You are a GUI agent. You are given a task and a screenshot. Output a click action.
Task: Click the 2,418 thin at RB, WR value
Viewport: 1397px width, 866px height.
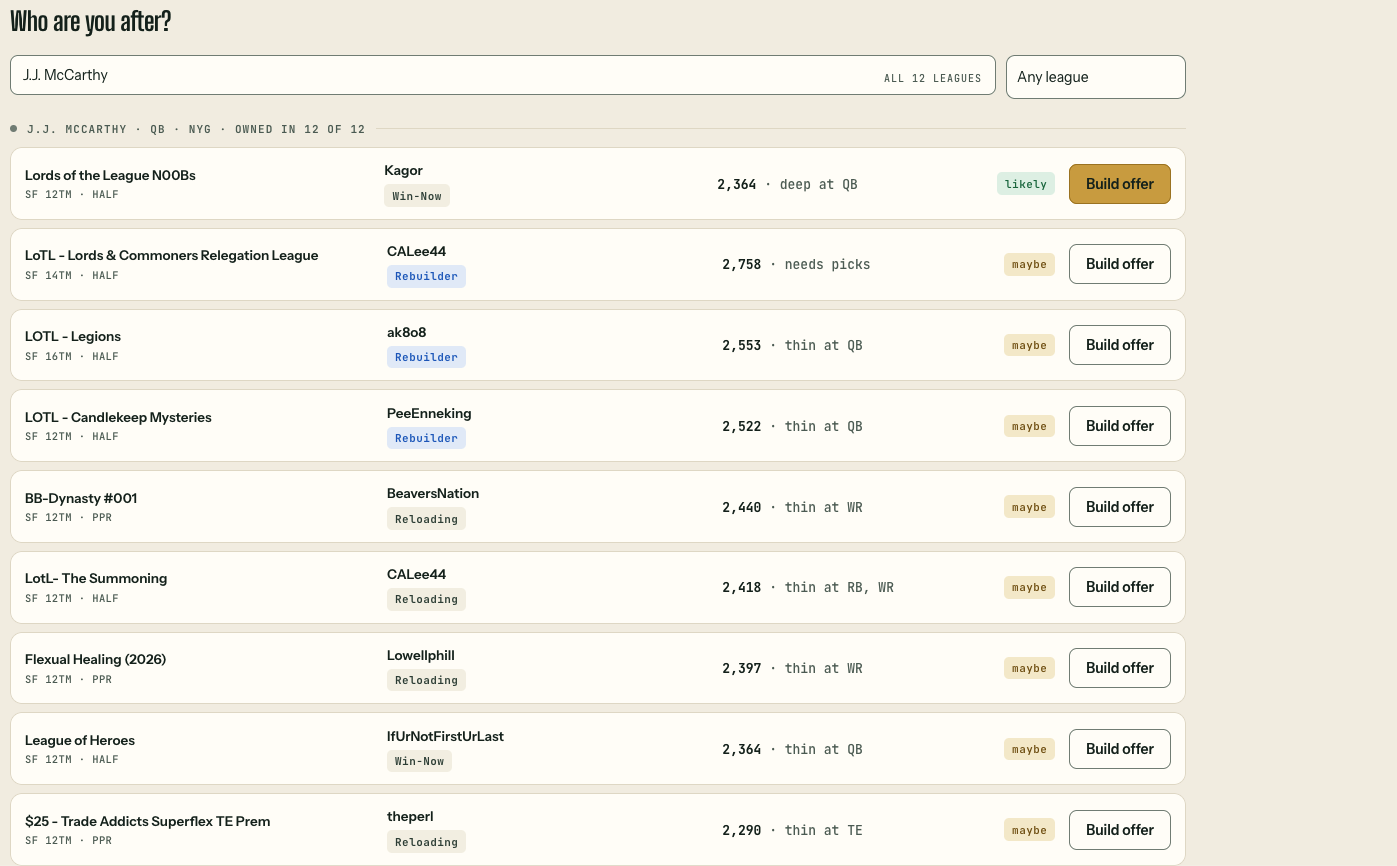pyautogui.click(x=808, y=587)
